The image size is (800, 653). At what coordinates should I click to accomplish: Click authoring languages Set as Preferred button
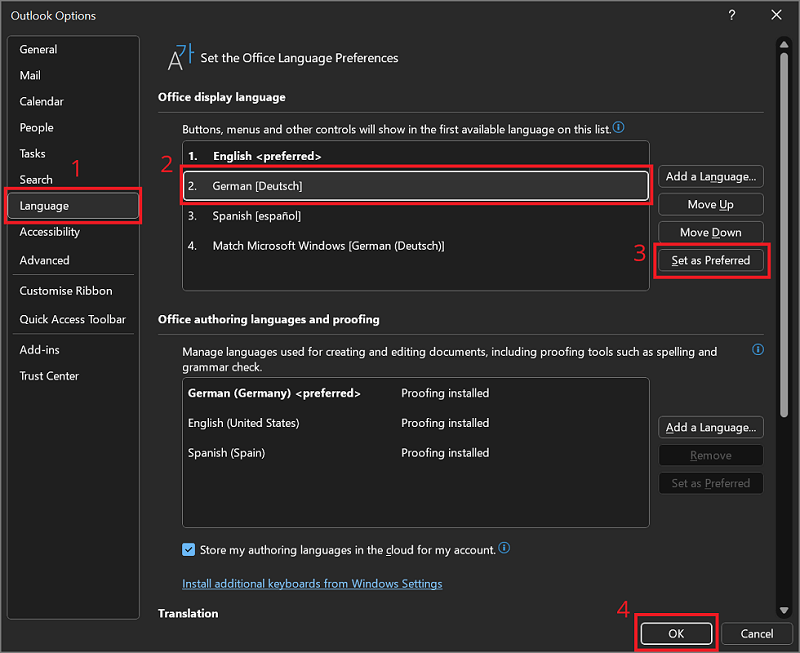711,483
